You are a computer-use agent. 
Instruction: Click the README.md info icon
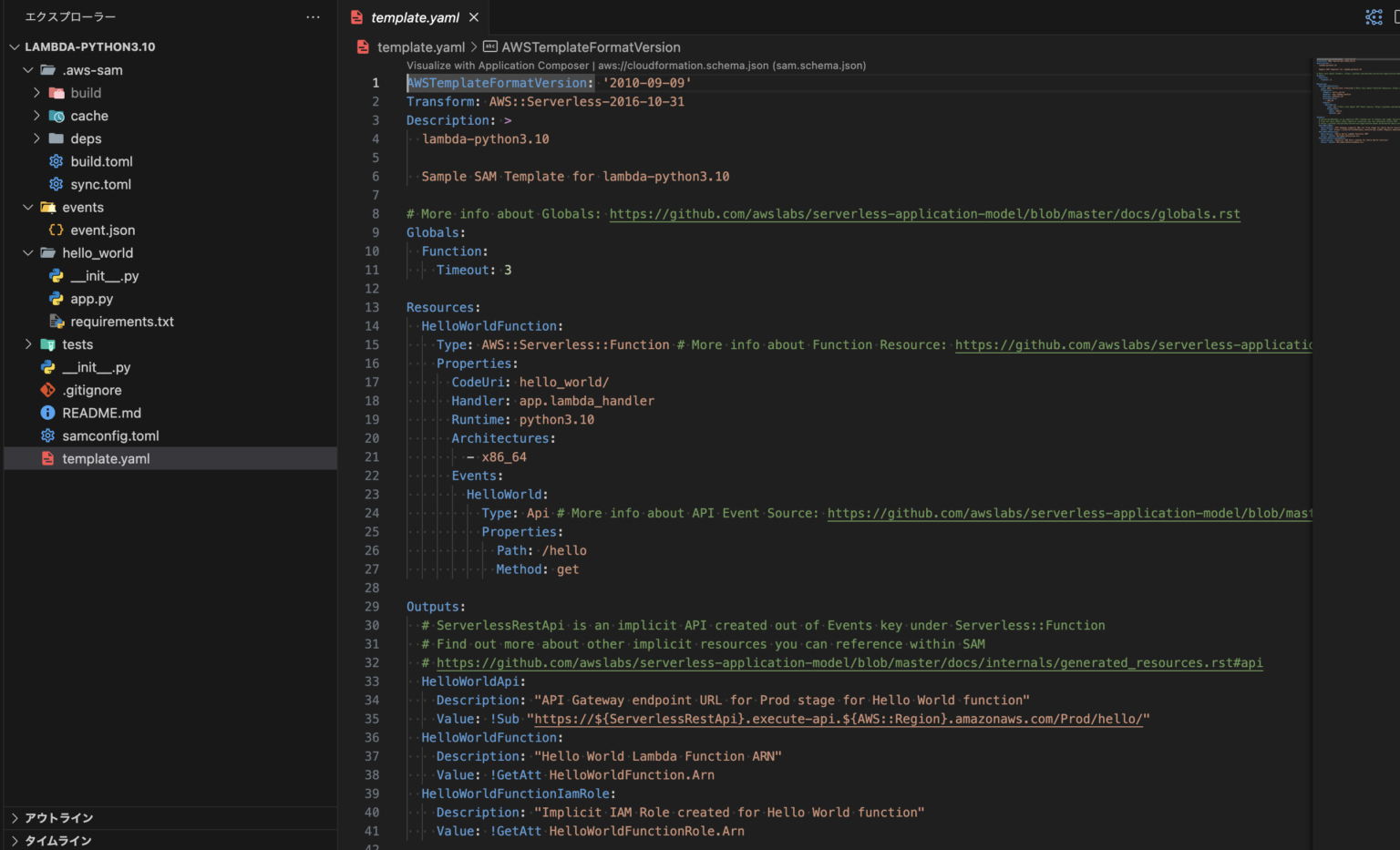click(x=47, y=413)
